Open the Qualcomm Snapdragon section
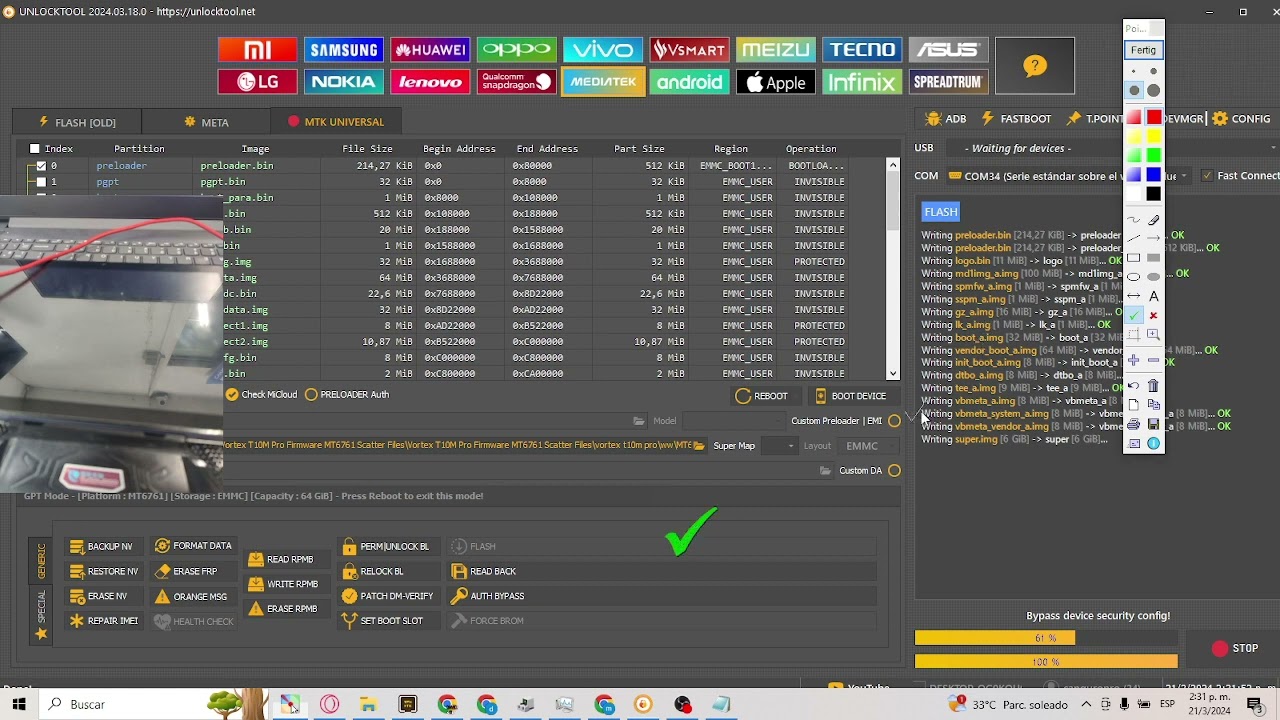The width and height of the screenshot is (1280, 720). point(516,82)
